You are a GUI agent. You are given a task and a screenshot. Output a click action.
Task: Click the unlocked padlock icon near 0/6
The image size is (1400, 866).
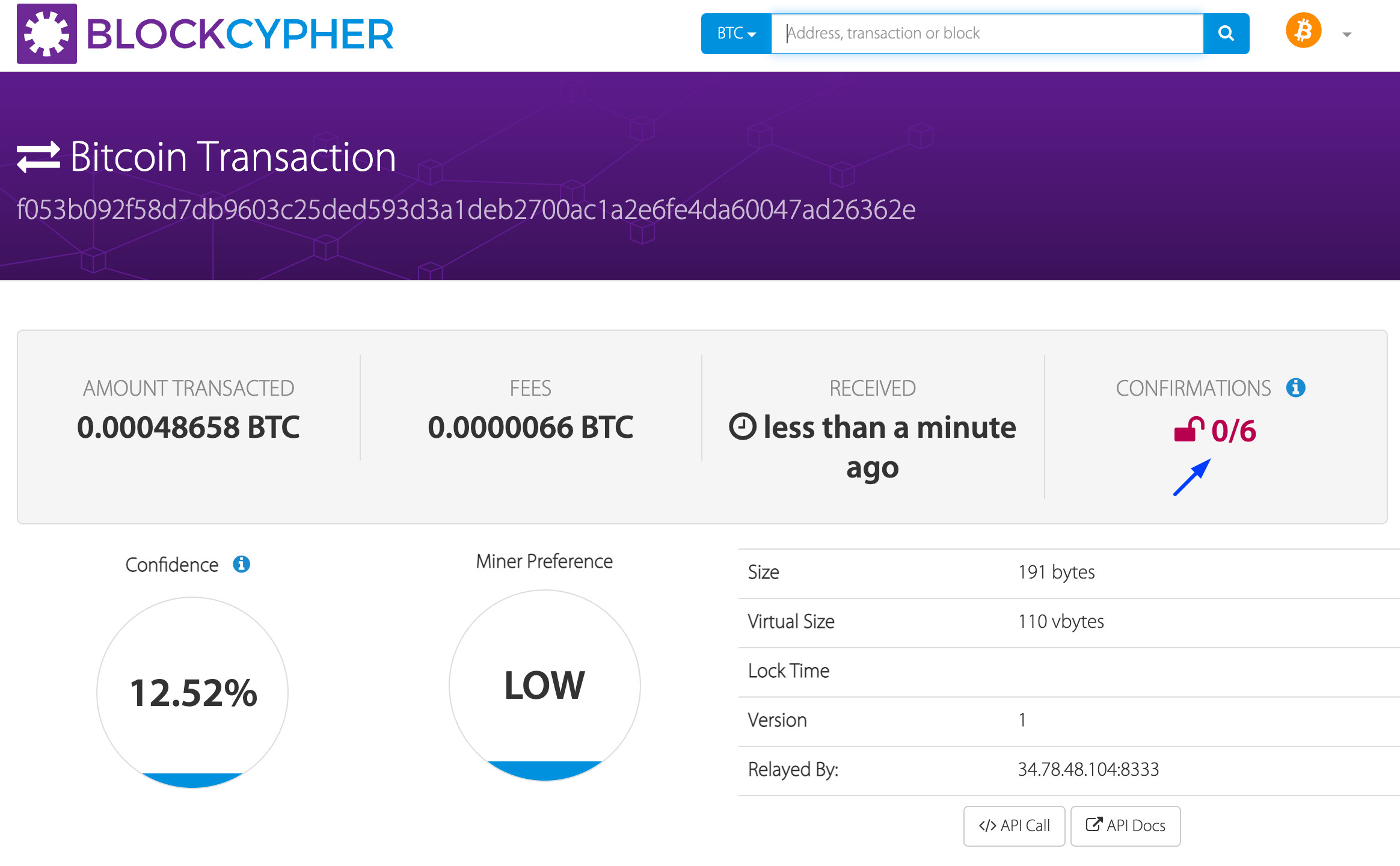[1188, 429]
